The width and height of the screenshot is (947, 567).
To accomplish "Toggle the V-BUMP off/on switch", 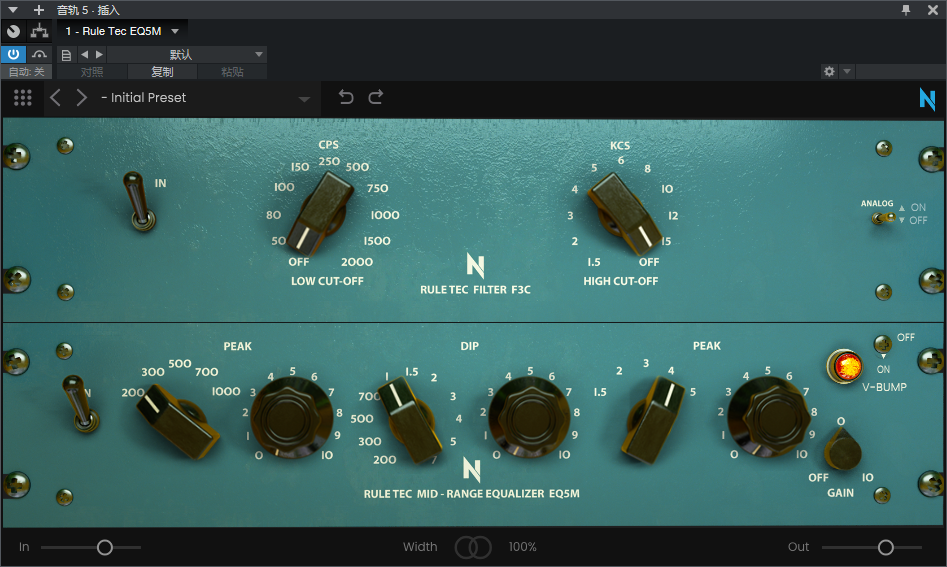I will (882, 344).
